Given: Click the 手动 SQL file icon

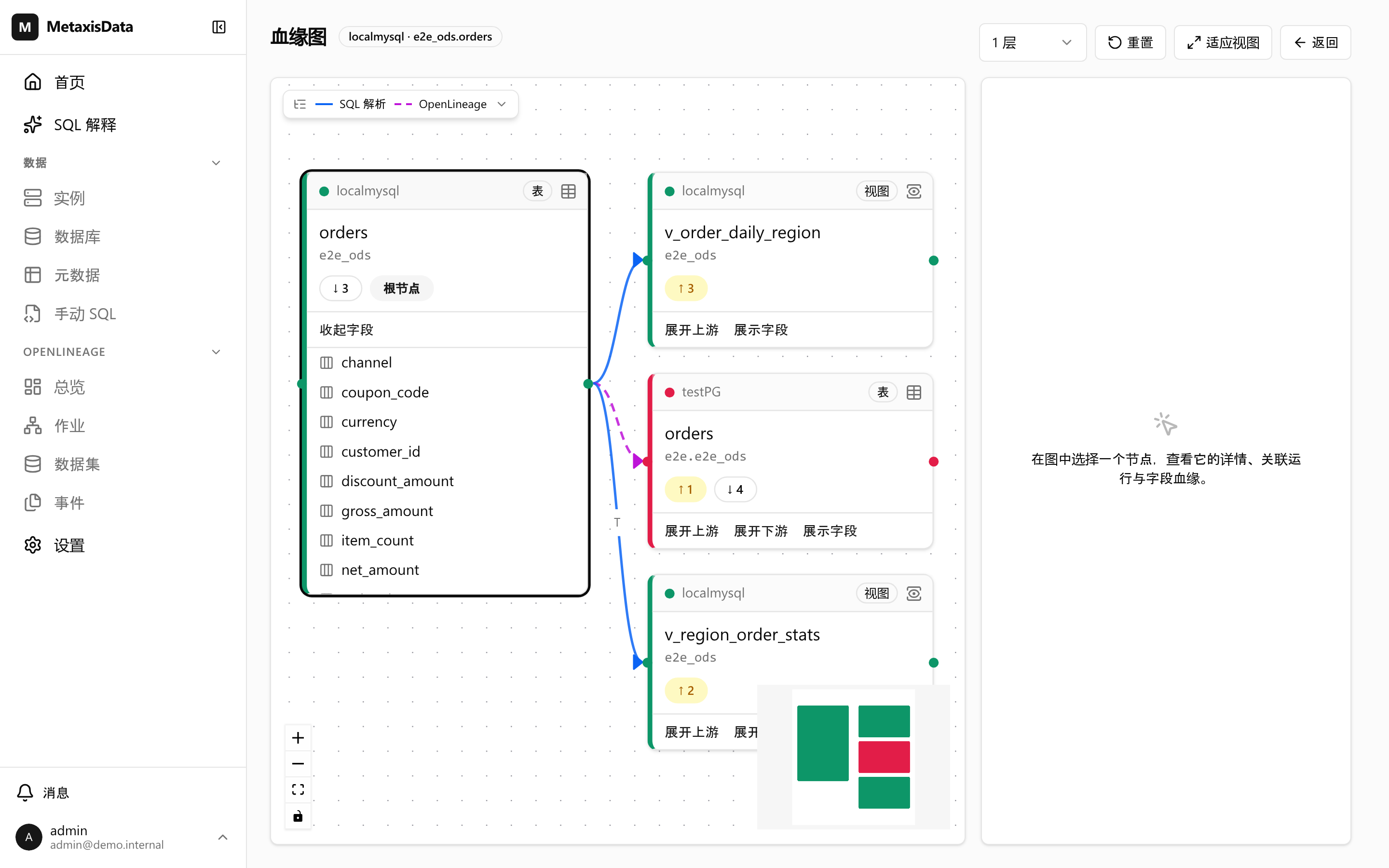Looking at the screenshot, I should [33, 313].
